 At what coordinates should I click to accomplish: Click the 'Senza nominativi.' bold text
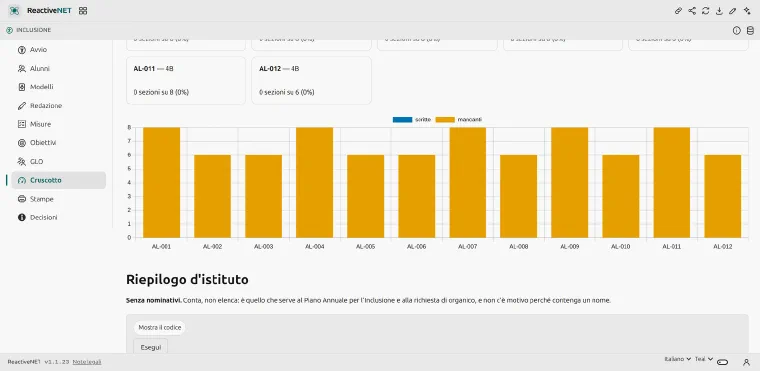tap(154, 301)
